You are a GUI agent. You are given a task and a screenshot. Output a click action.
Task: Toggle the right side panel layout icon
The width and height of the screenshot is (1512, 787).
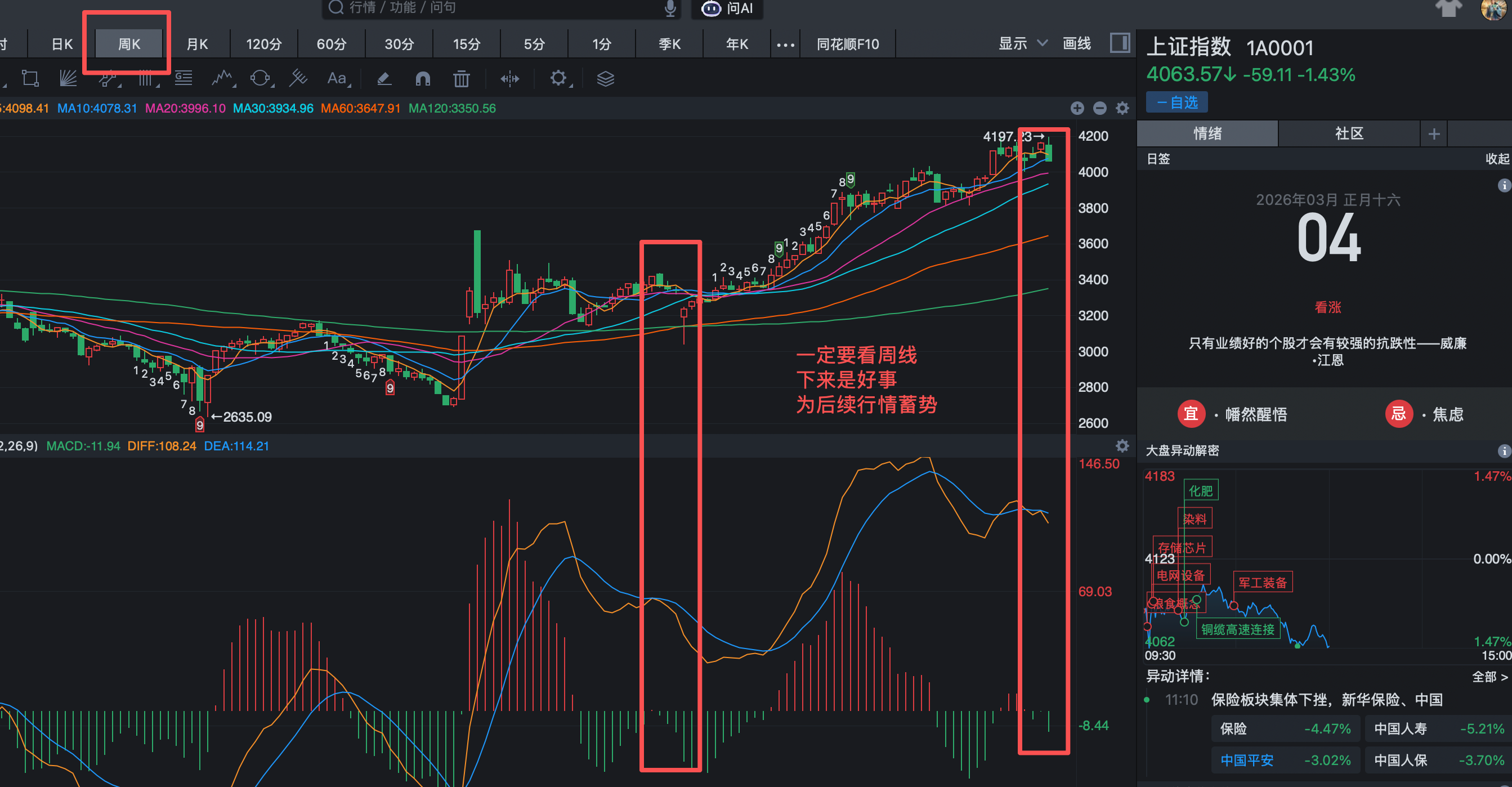tap(1119, 43)
